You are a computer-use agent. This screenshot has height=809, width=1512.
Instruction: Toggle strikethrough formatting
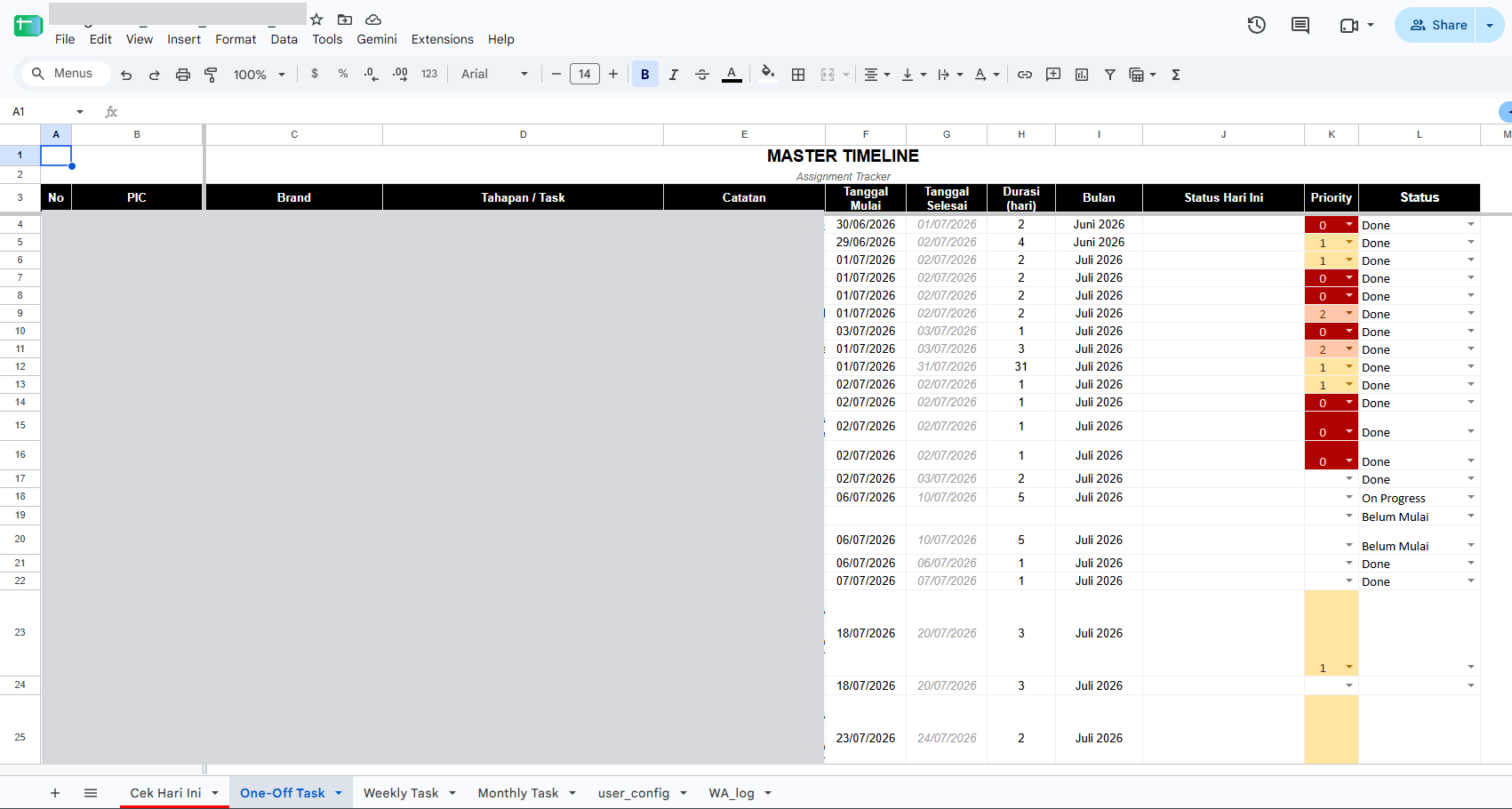[x=702, y=75]
